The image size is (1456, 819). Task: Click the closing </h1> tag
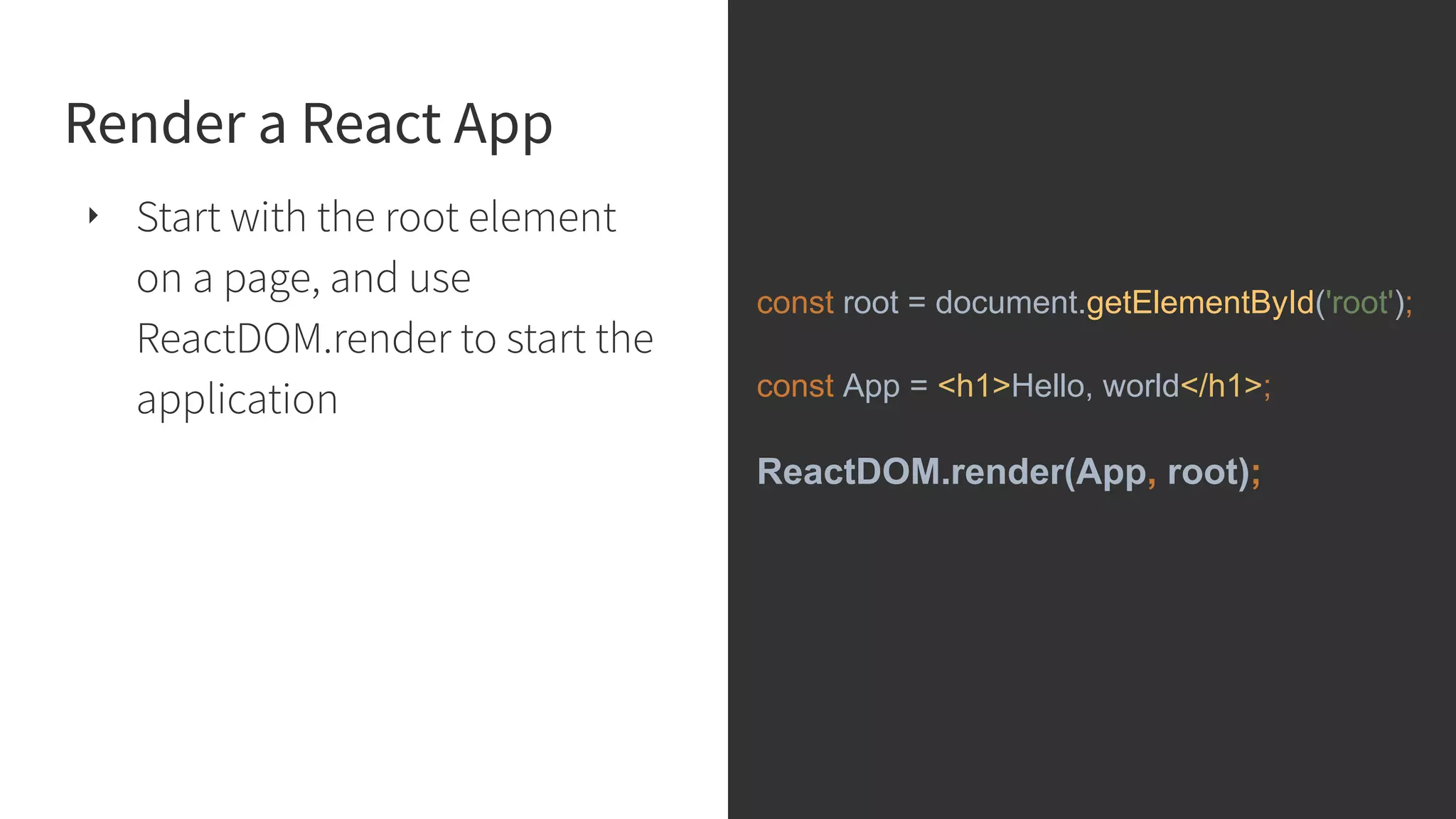tap(1221, 387)
